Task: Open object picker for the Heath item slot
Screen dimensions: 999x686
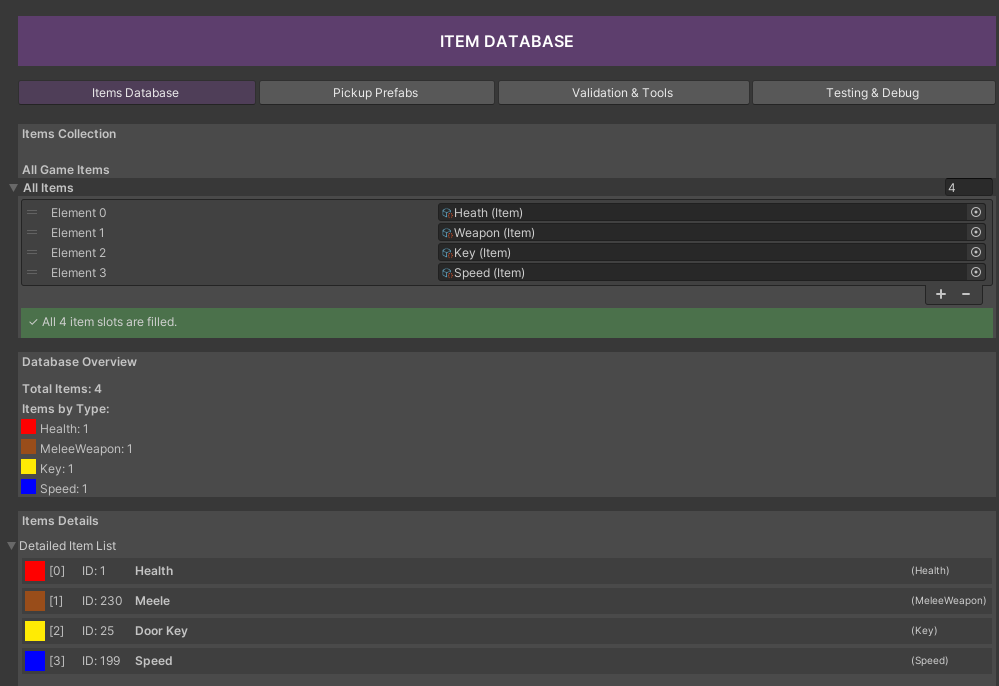Action: tap(975, 212)
